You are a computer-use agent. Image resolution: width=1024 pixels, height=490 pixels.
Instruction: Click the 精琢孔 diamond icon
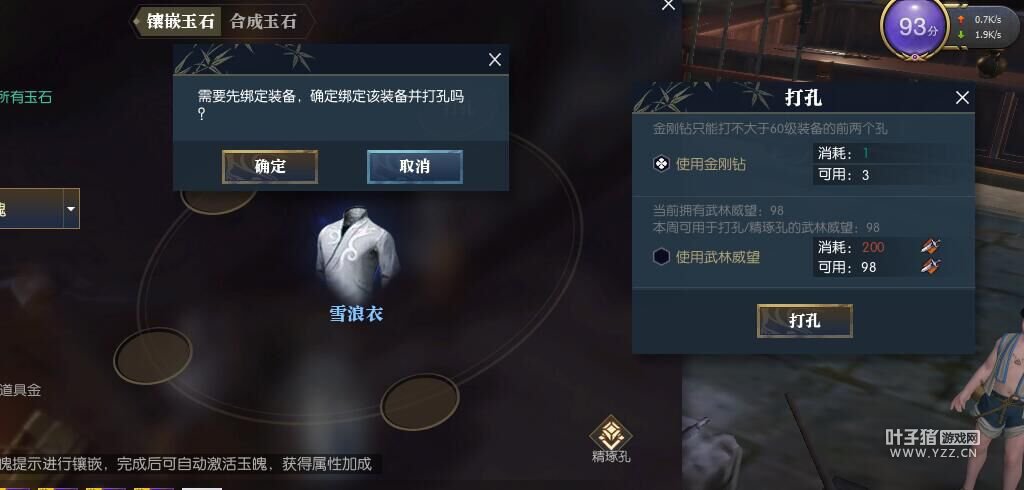(x=611, y=432)
